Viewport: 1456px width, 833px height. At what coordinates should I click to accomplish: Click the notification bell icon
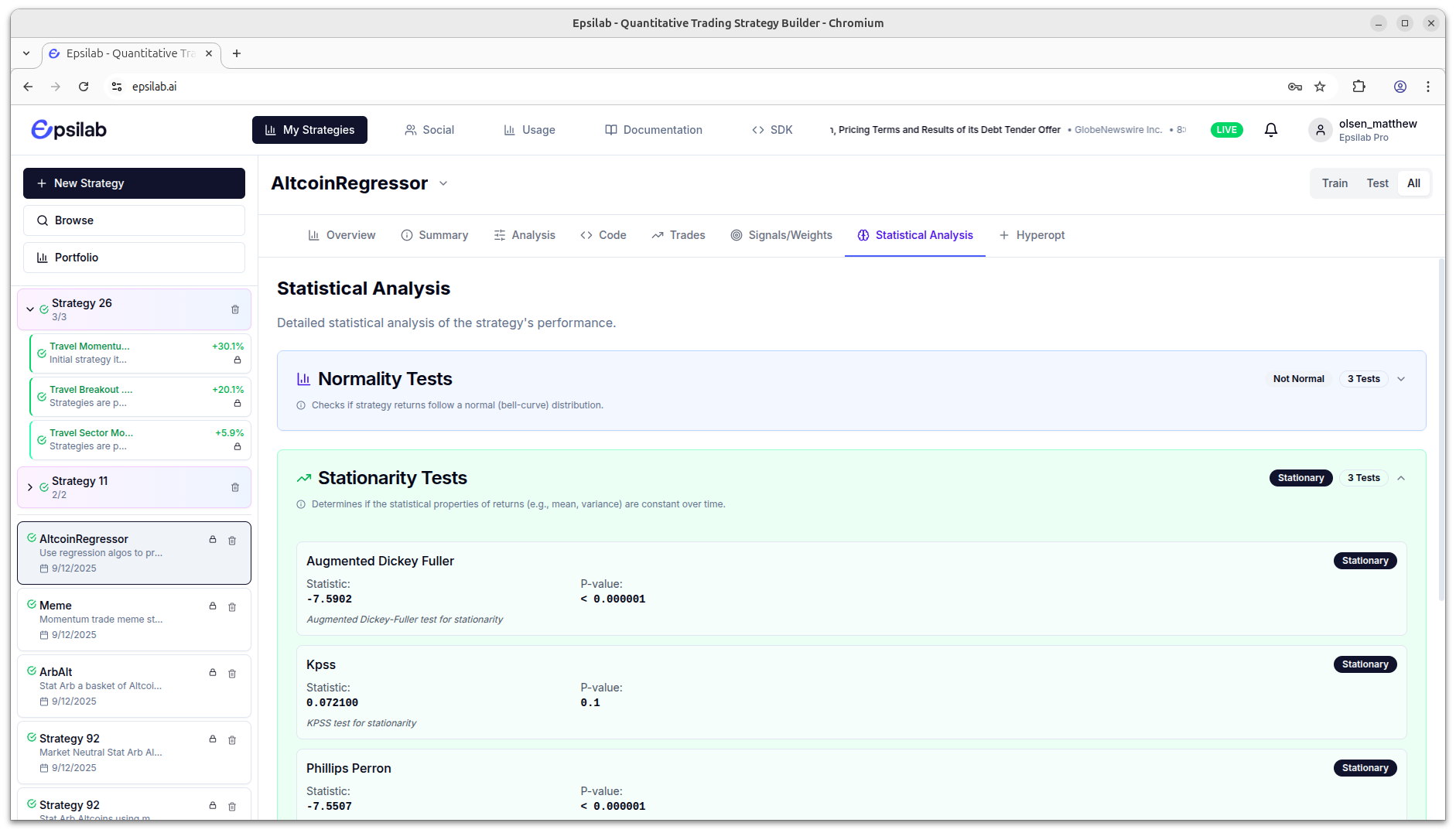(x=1270, y=130)
